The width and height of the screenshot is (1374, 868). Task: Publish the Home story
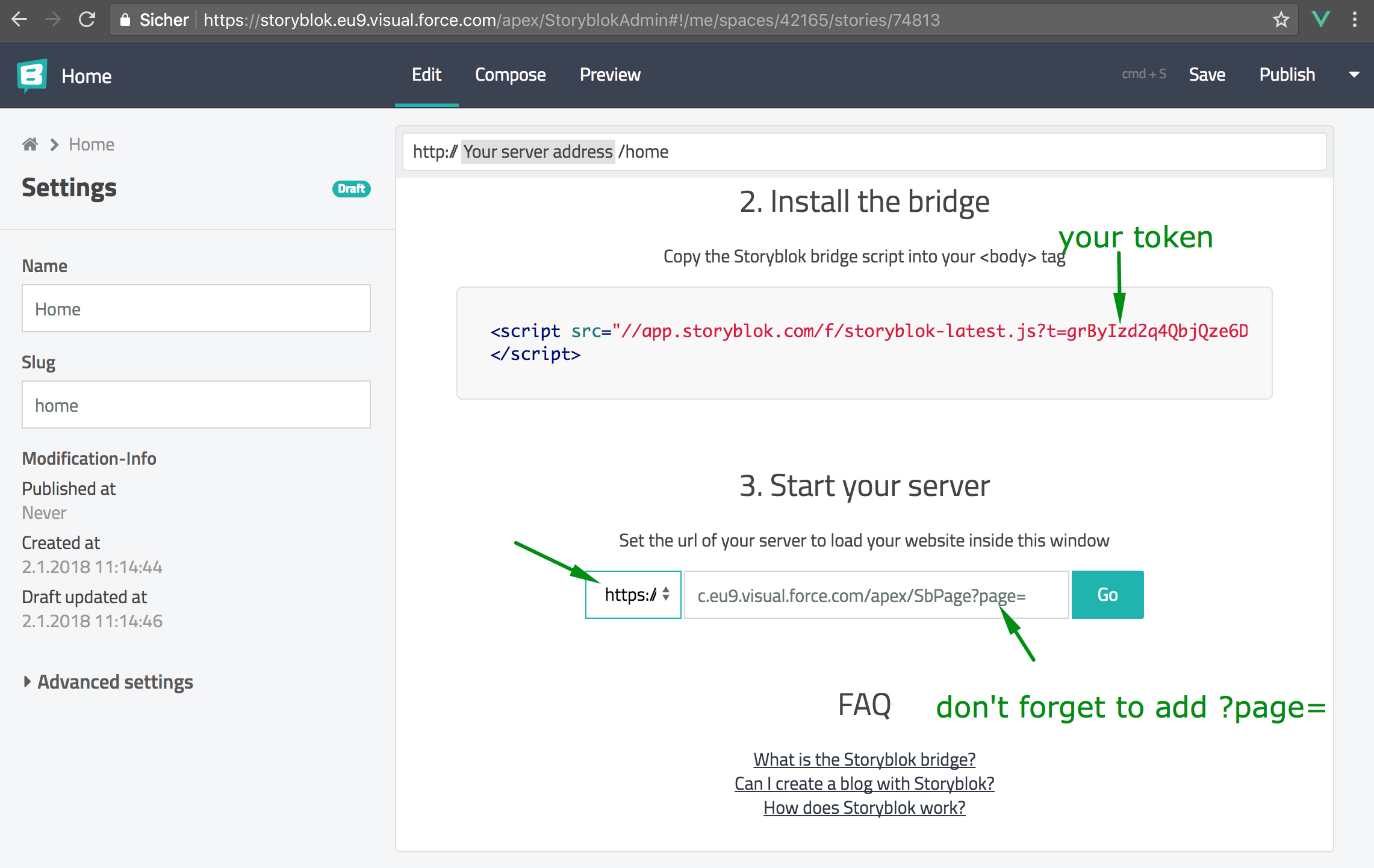(1287, 75)
